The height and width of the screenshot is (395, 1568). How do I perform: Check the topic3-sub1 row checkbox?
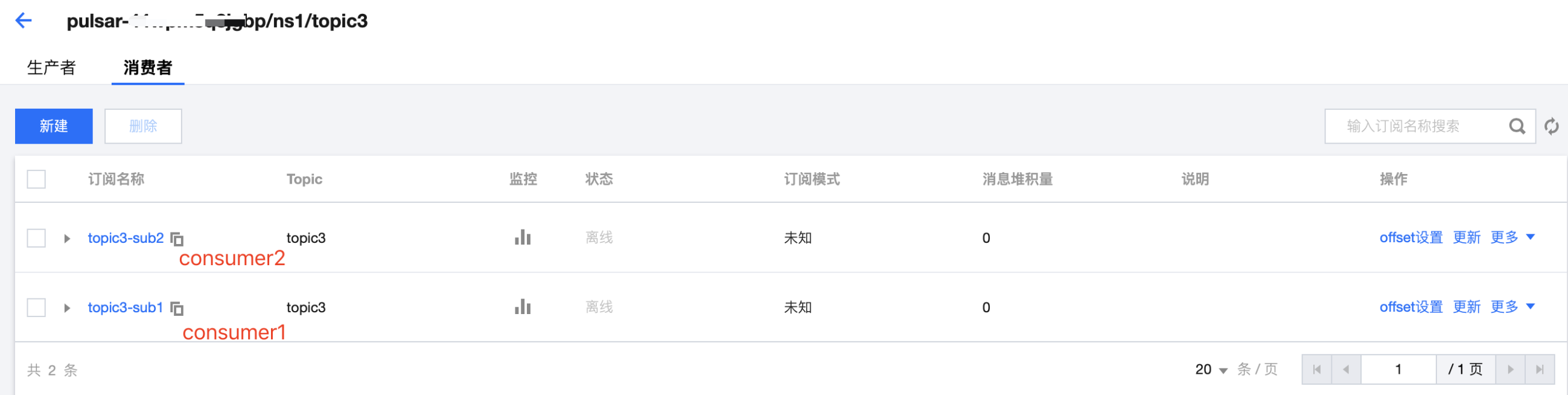37,307
